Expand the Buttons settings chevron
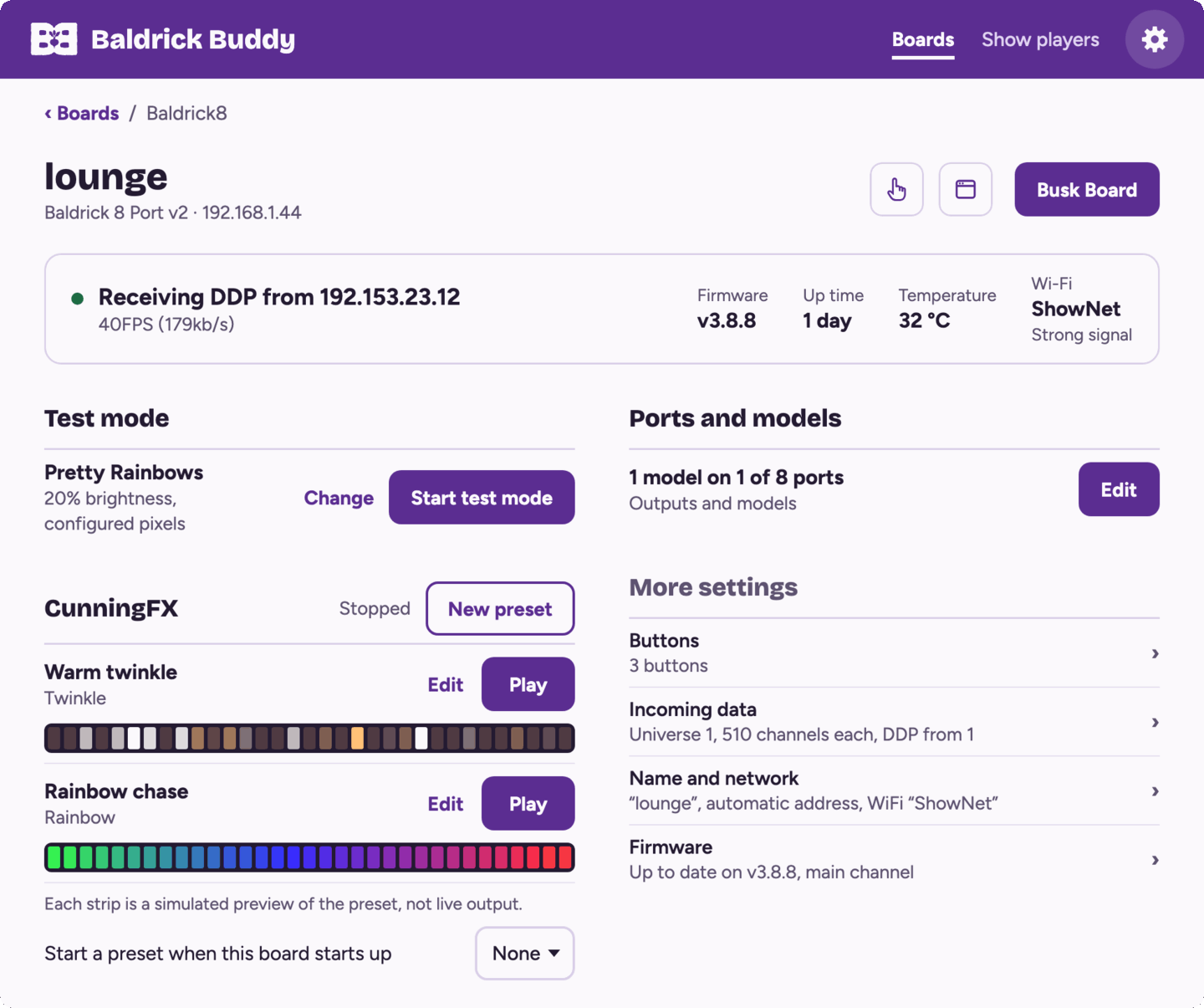 pyautogui.click(x=1155, y=653)
